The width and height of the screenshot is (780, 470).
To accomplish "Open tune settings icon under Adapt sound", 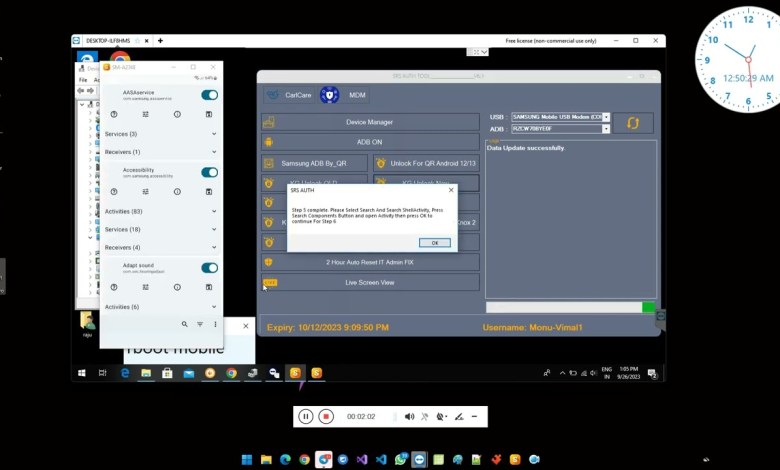I will coord(146,287).
